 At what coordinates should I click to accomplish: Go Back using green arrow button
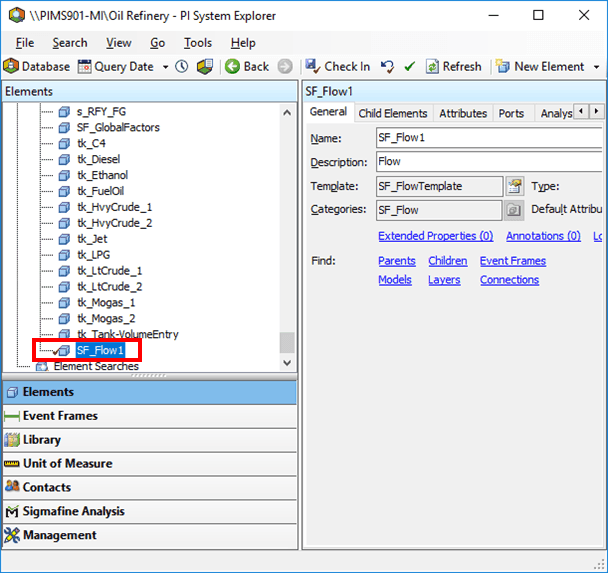[247, 67]
